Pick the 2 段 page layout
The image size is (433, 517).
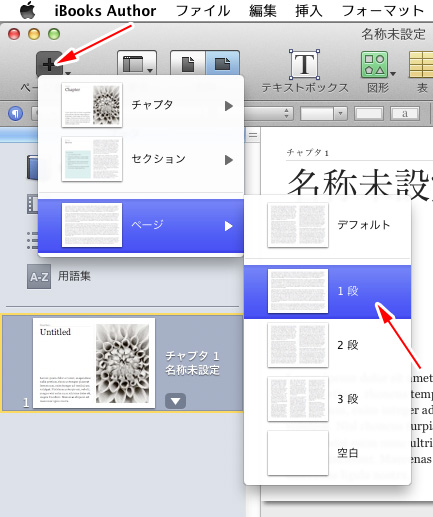pos(327,345)
